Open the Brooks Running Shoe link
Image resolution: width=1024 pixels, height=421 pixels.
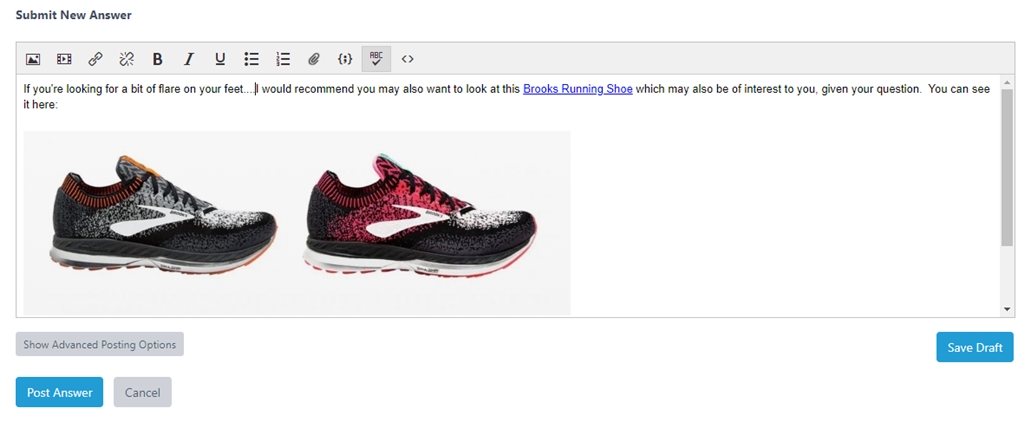click(x=578, y=89)
